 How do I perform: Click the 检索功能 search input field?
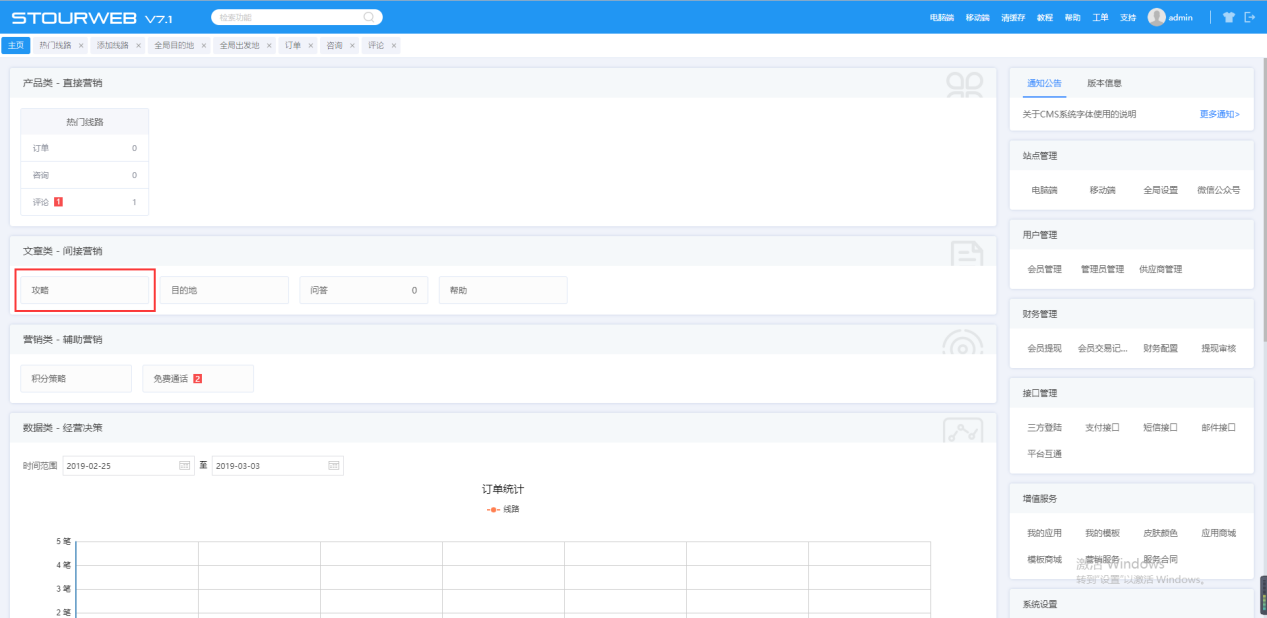click(x=288, y=17)
